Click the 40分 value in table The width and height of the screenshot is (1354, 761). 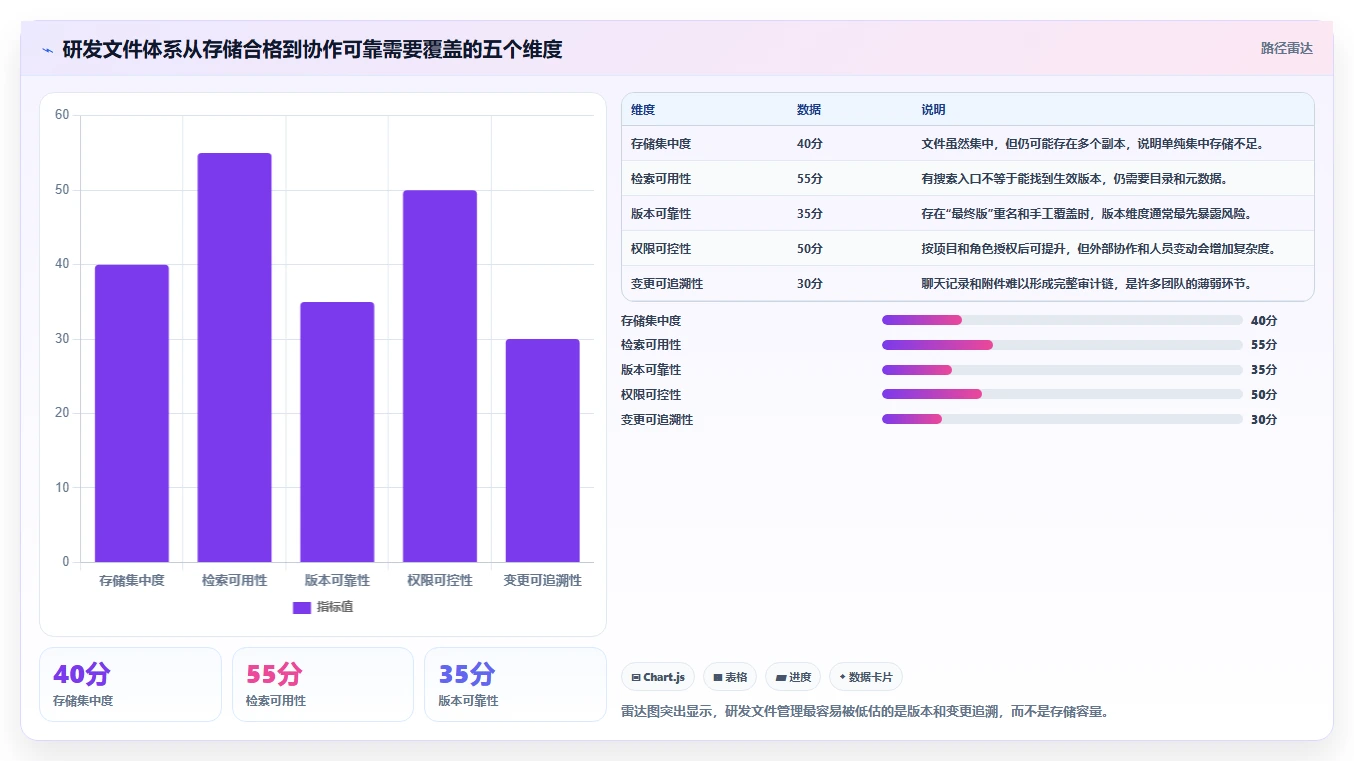(x=810, y=144)
